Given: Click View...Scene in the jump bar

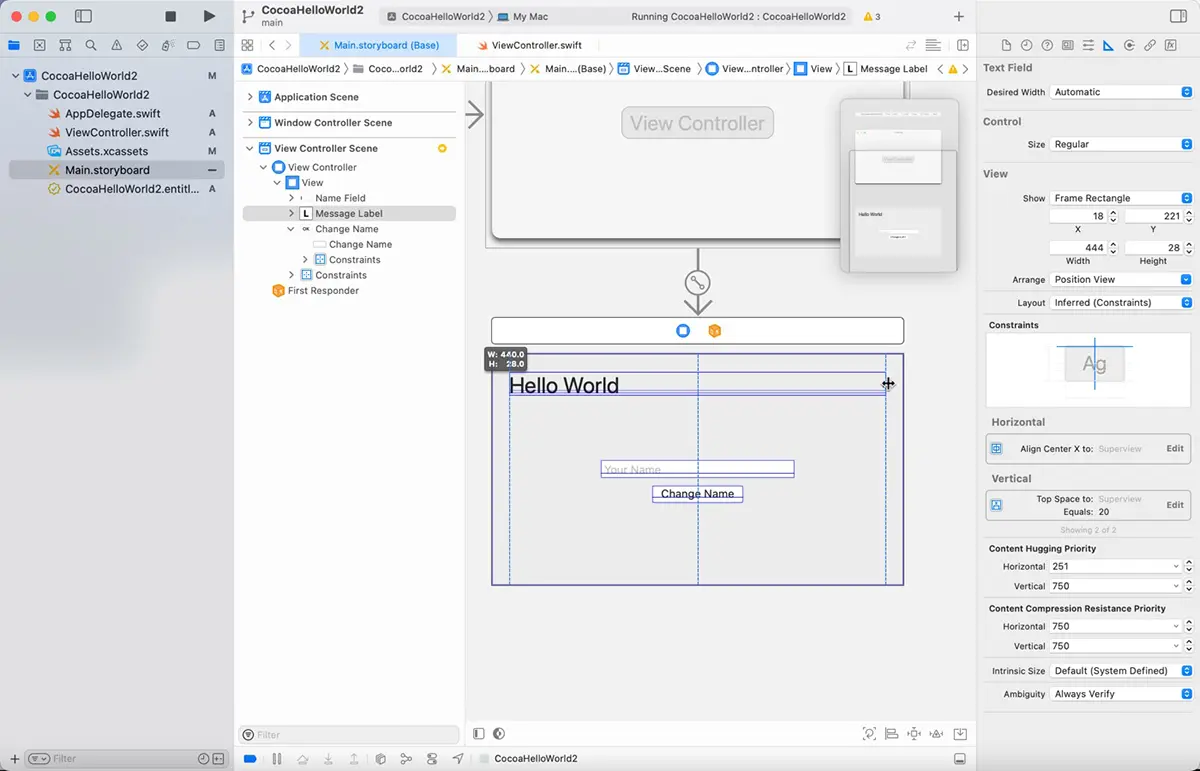Looking at the screenshot, I should pos(654,69).
